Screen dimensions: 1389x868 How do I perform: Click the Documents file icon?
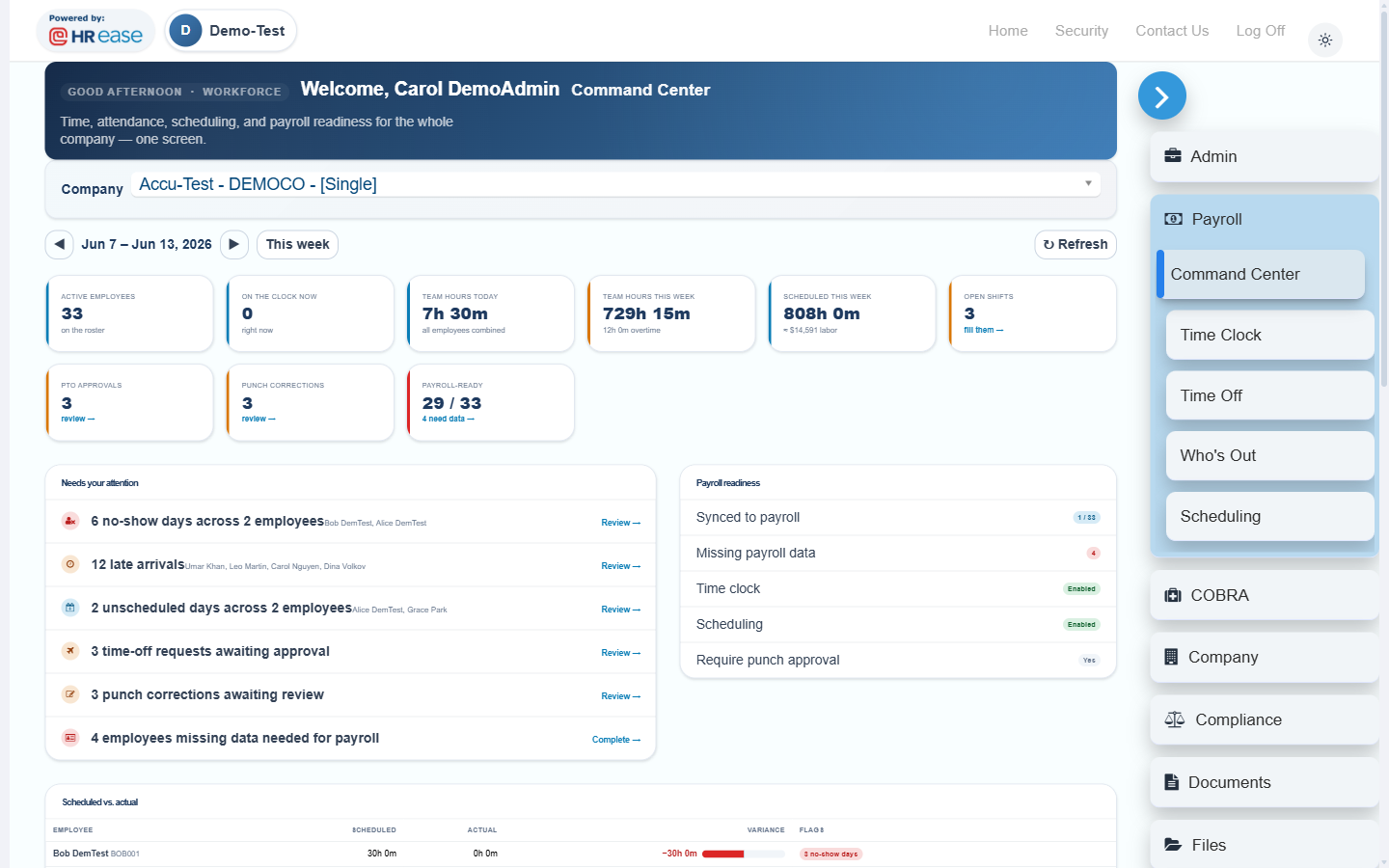click(x=1171, y=782)
